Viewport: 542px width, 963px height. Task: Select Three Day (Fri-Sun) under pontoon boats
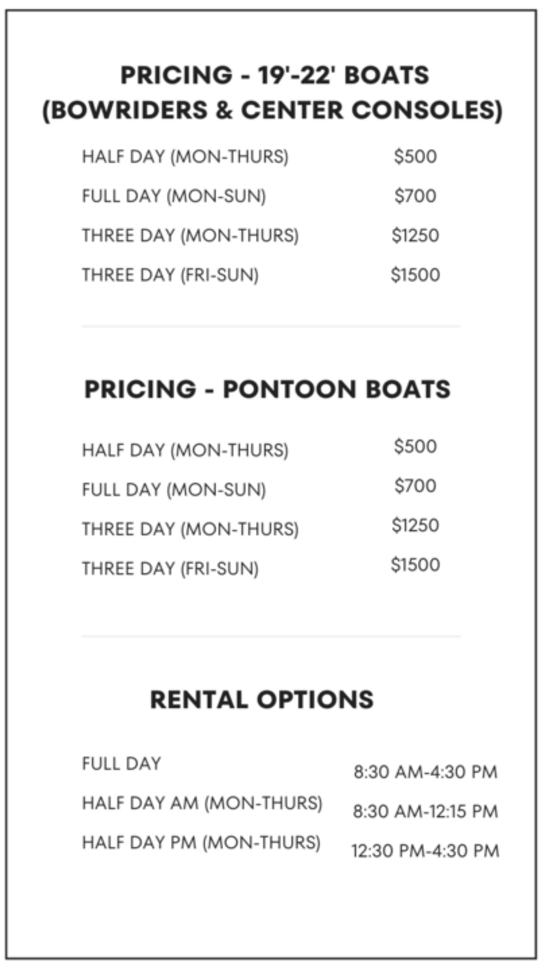(170, 569)
